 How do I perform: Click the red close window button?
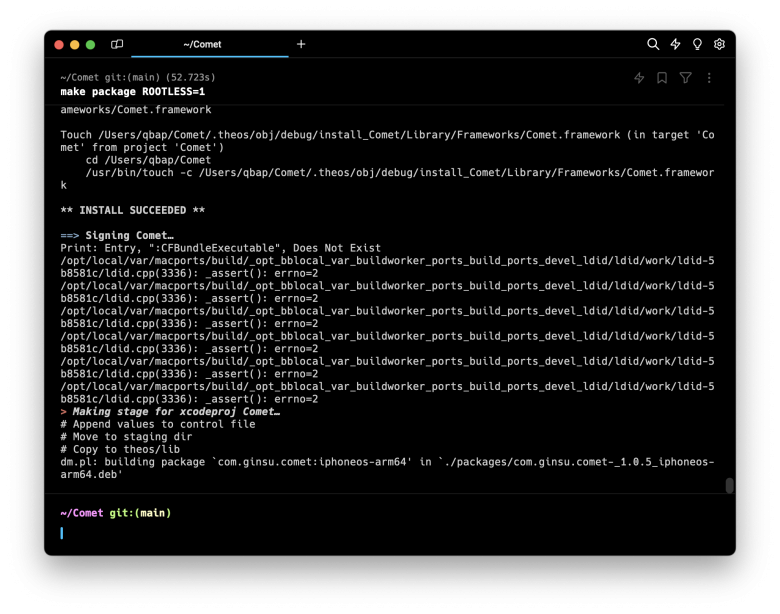click(59, 45)
